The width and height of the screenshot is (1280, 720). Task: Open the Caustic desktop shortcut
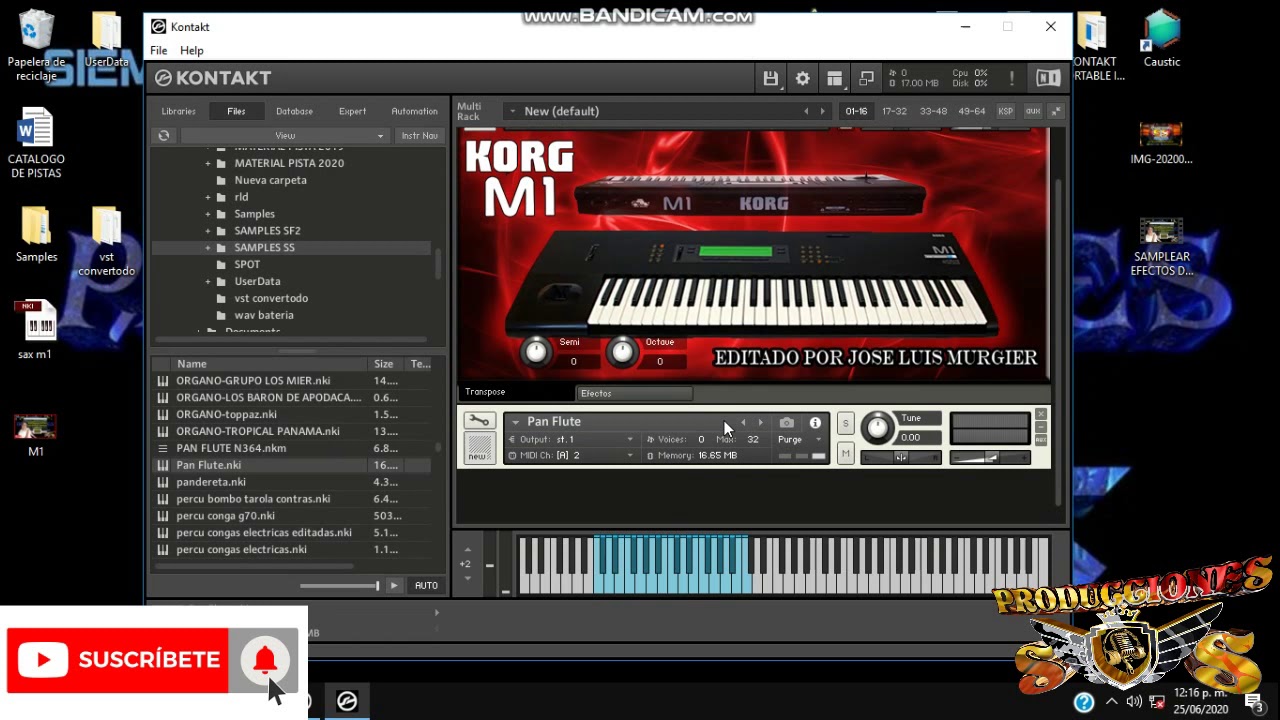point(1161,39)
